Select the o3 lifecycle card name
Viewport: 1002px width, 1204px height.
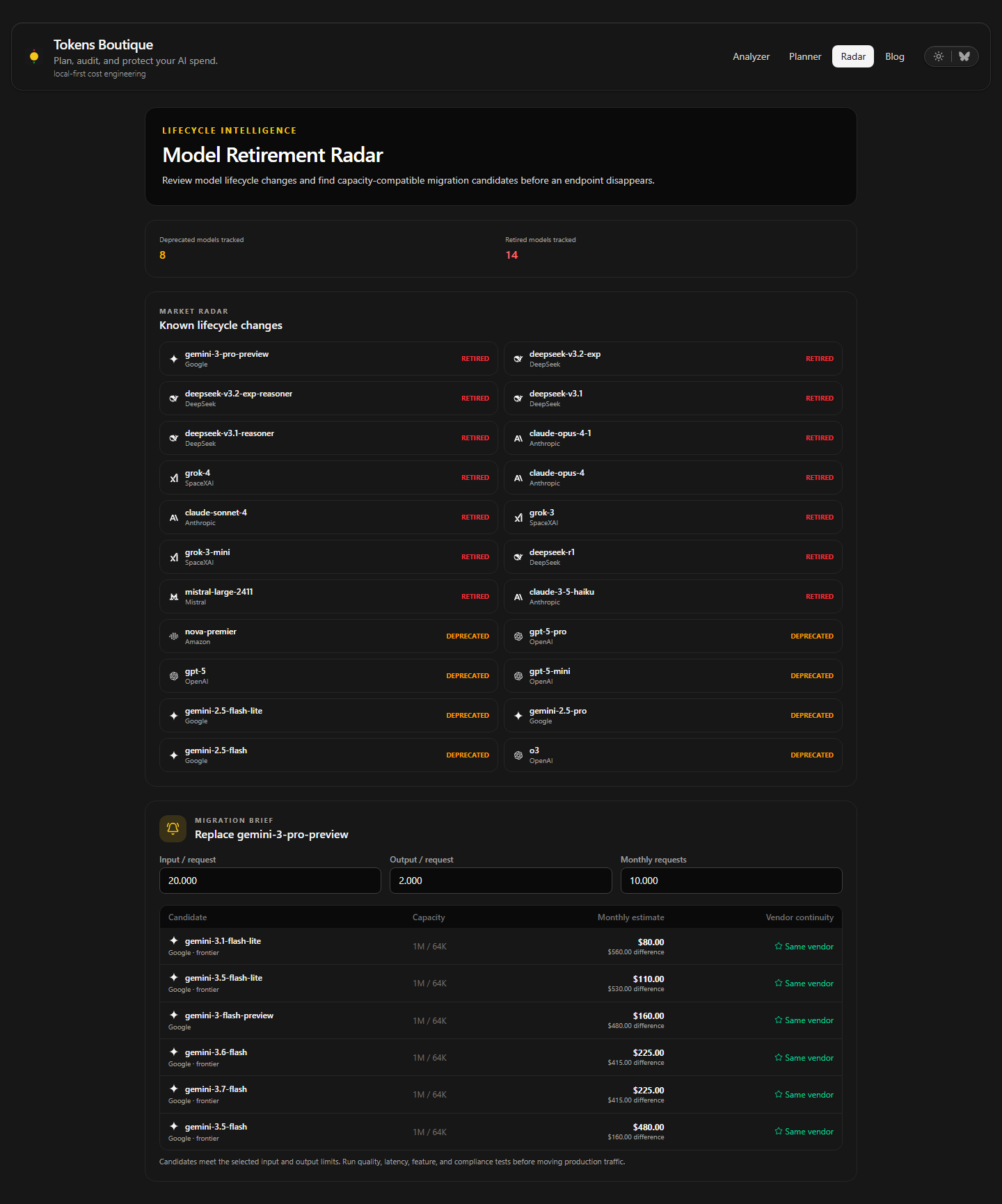point(534,751)
